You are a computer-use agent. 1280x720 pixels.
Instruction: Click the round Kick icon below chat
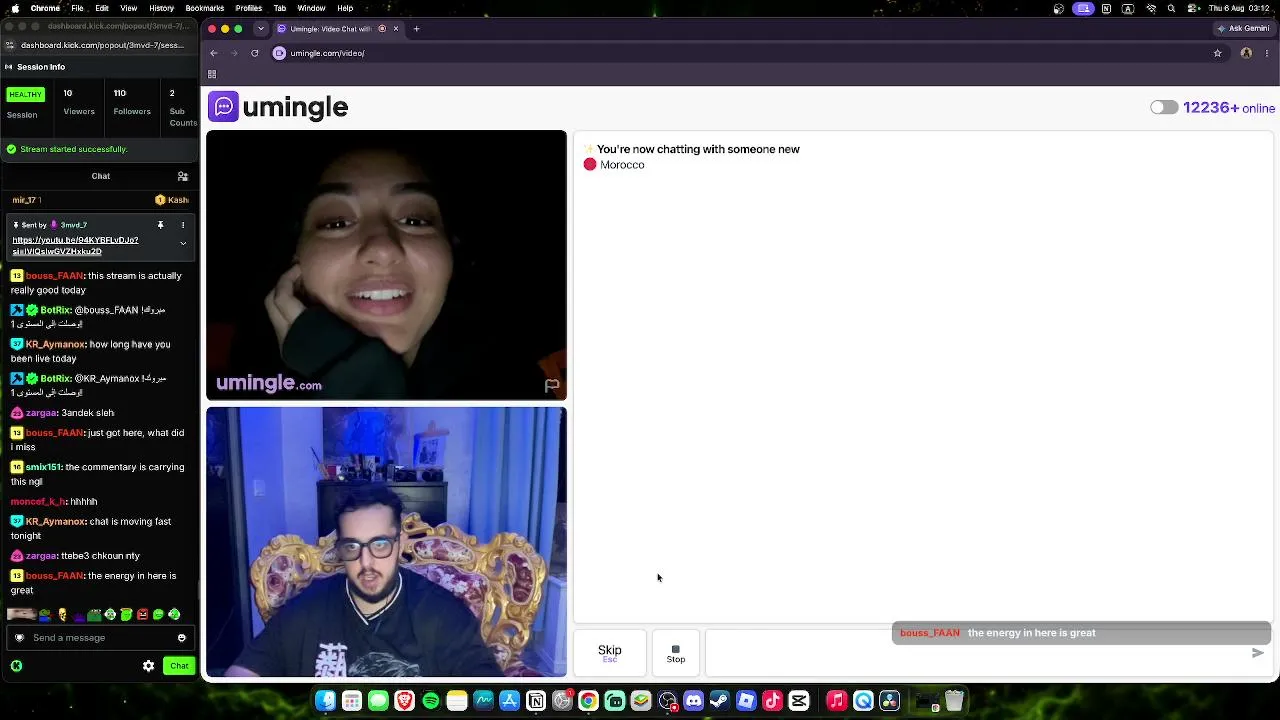click(x=16, y=666)
